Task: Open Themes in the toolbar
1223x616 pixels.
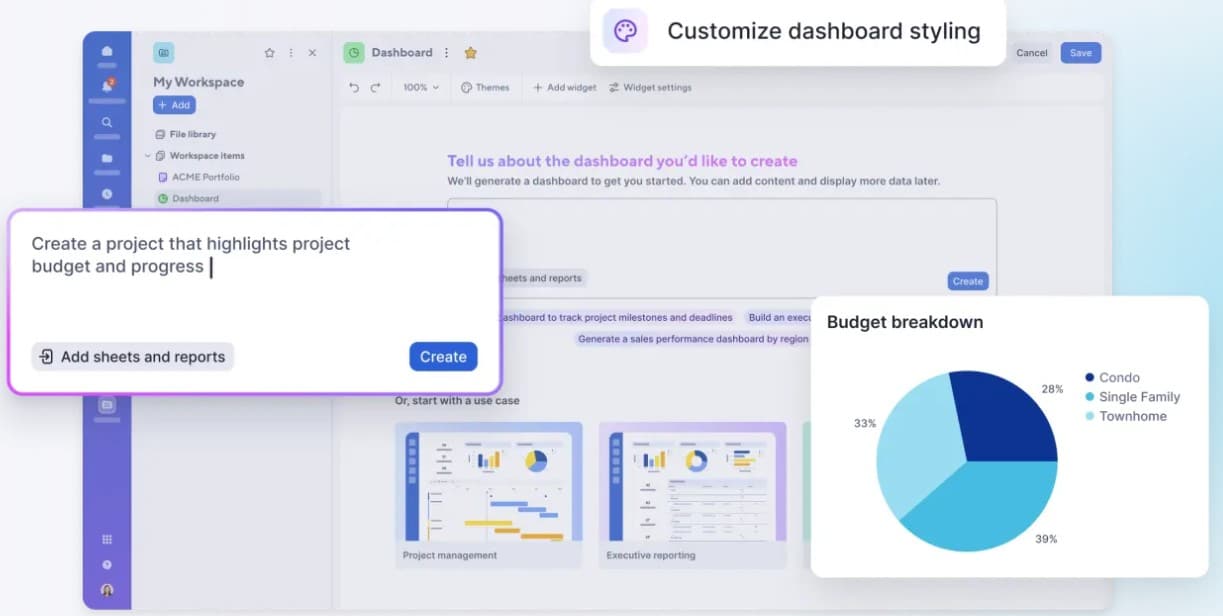Action: tap(485, 88)
